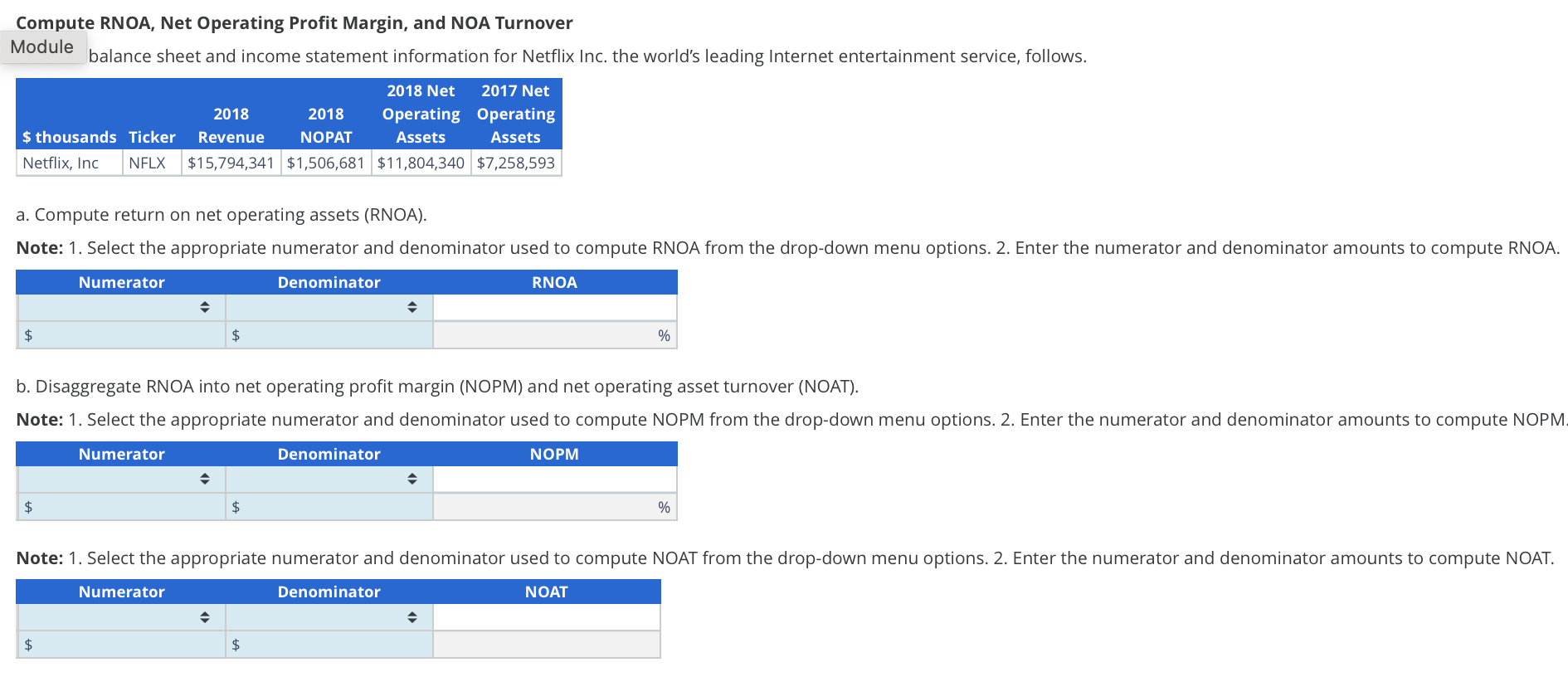Click the NOAT denominator amount field
The width and height of the screenshot is (1568, 677).
click(x=329, y=645)
